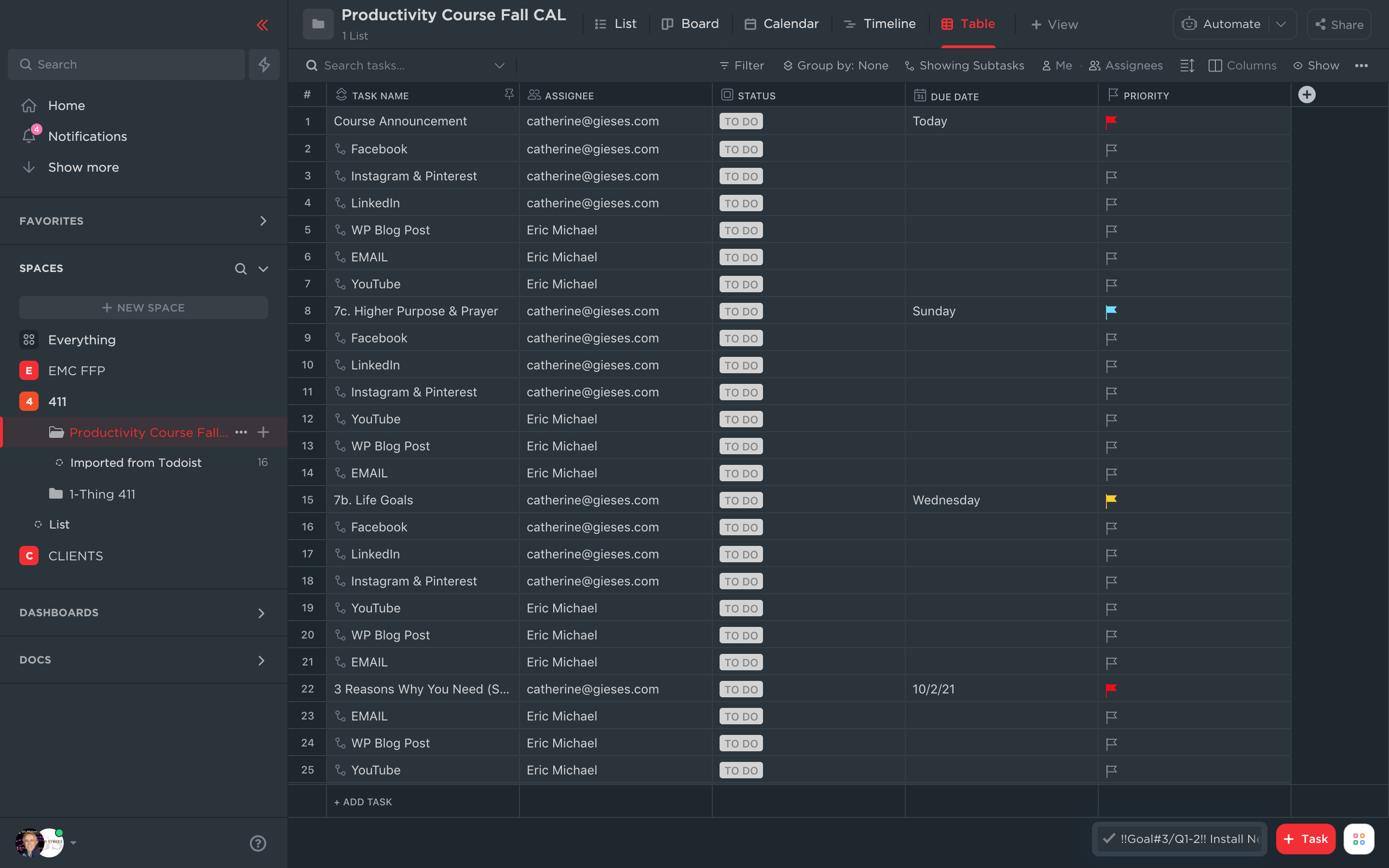Toggle the Show visibility options
The width and height of the screenshot is (1389, 868).
pos(1316,66)
